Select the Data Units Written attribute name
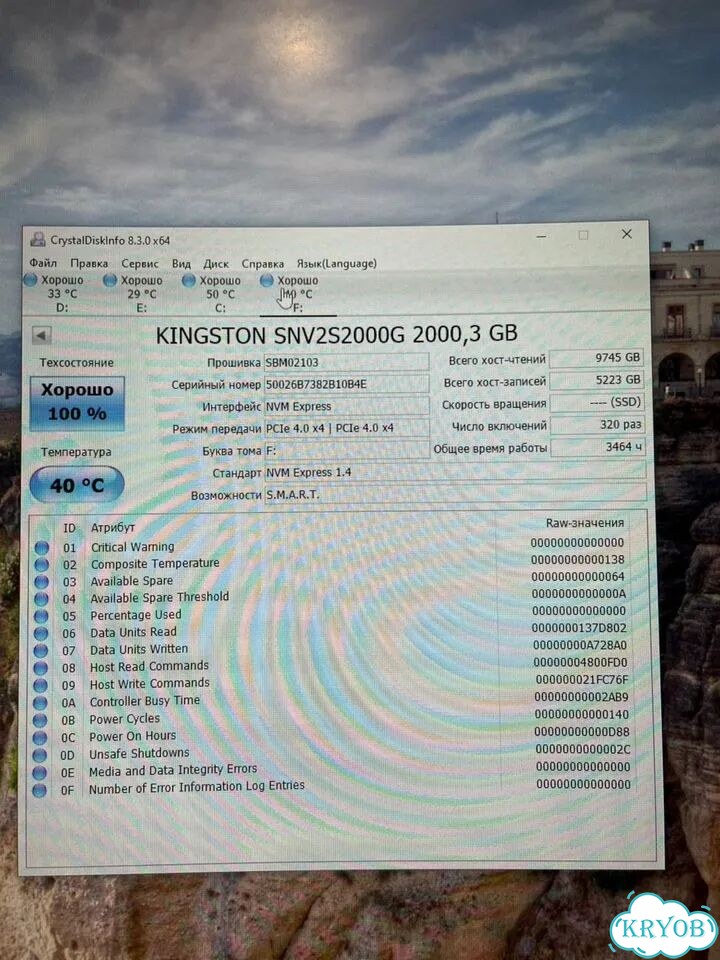Image resolution: width=720 pixels, height=960 pixels. (x=139, y=649)
